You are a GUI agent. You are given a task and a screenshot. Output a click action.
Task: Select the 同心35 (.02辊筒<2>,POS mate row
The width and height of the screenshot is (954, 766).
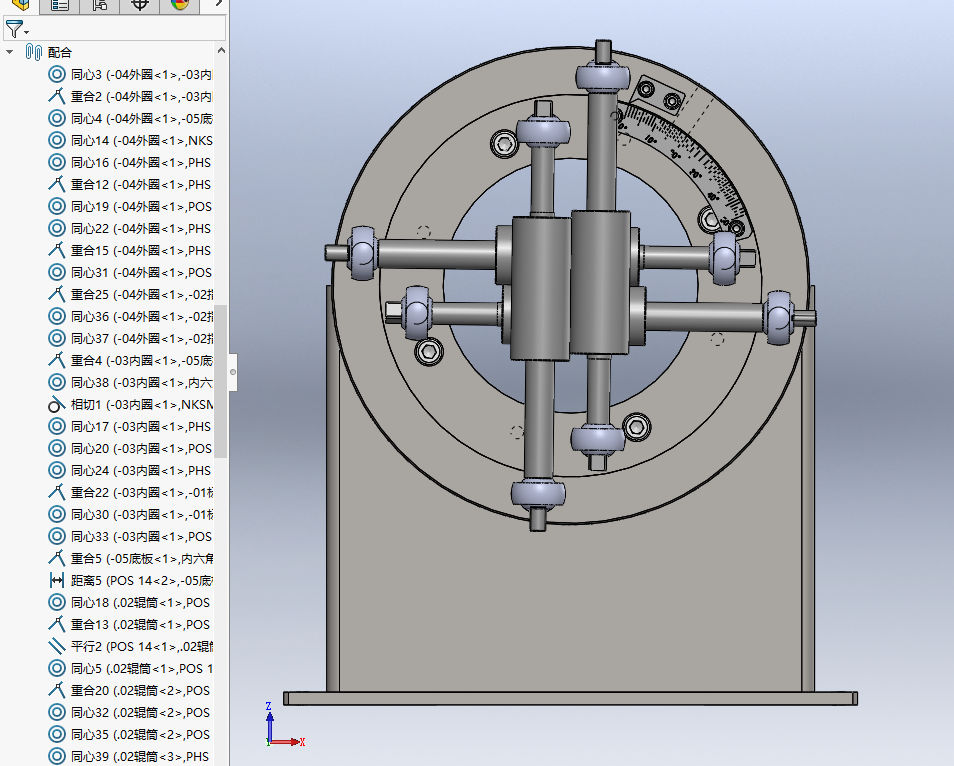click(x=130, y=734)
